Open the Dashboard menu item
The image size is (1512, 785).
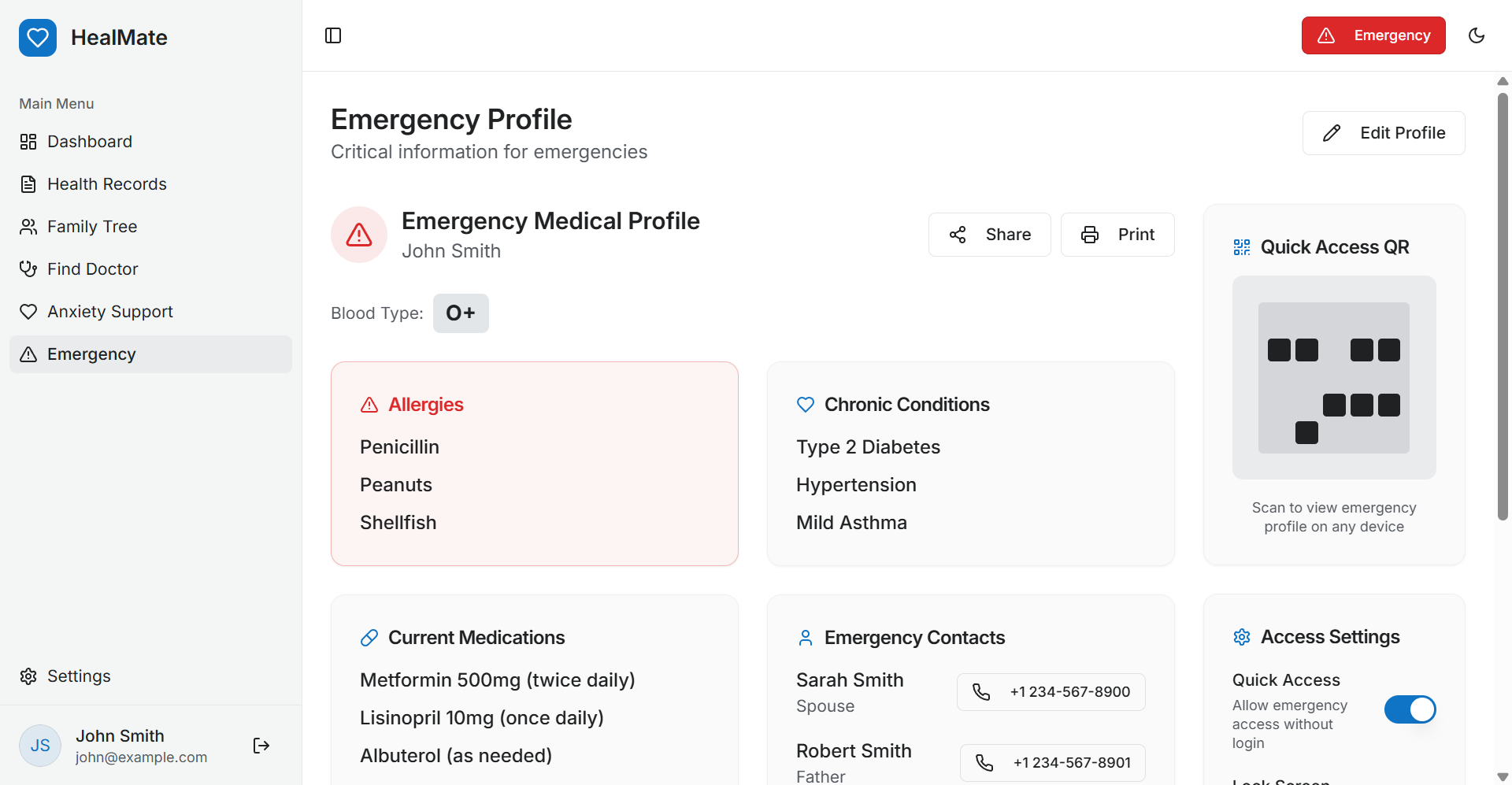90,142
